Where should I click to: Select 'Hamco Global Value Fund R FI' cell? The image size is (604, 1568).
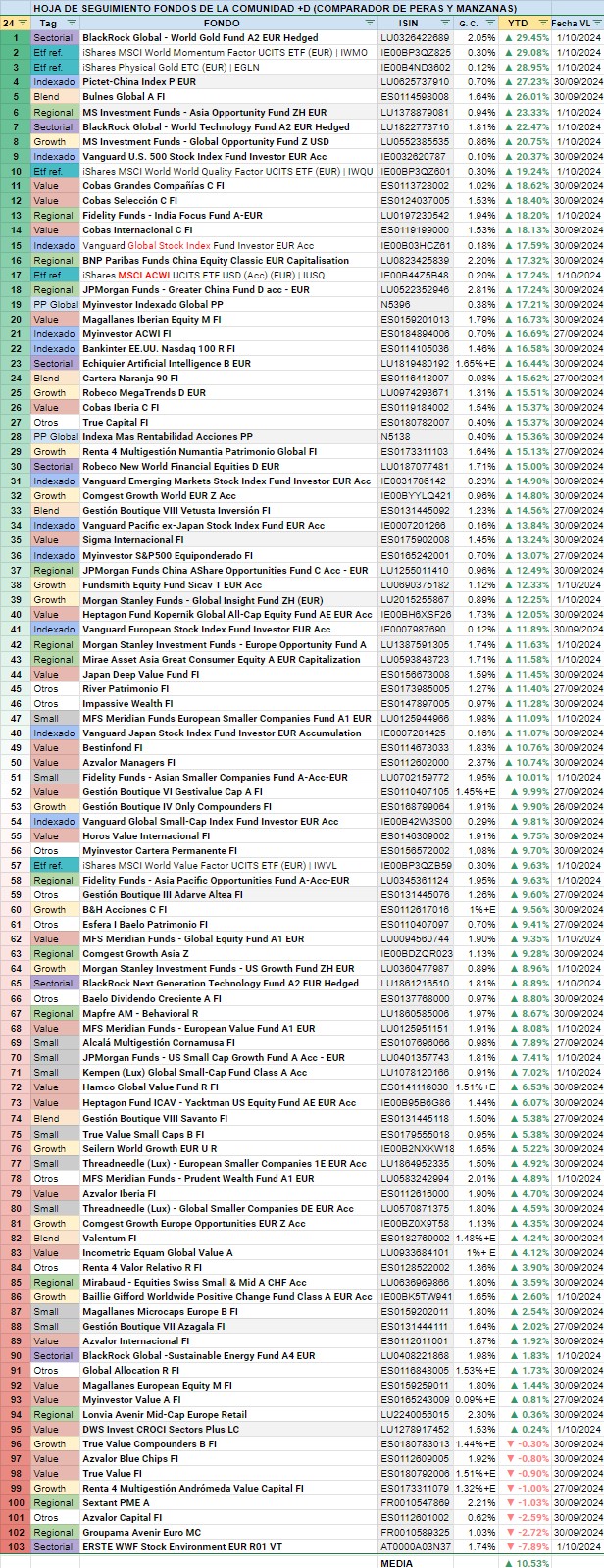pos(227,1087)
